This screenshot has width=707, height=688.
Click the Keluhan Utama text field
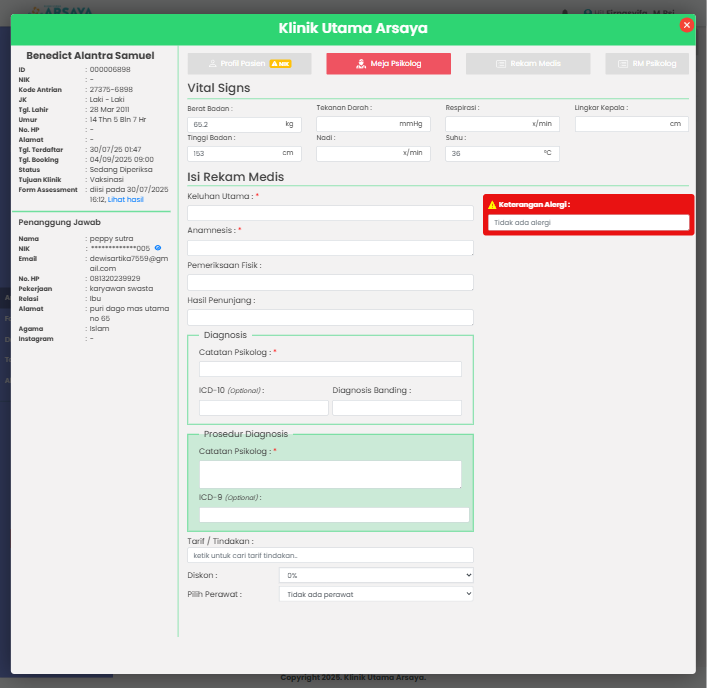click(330, 213)
